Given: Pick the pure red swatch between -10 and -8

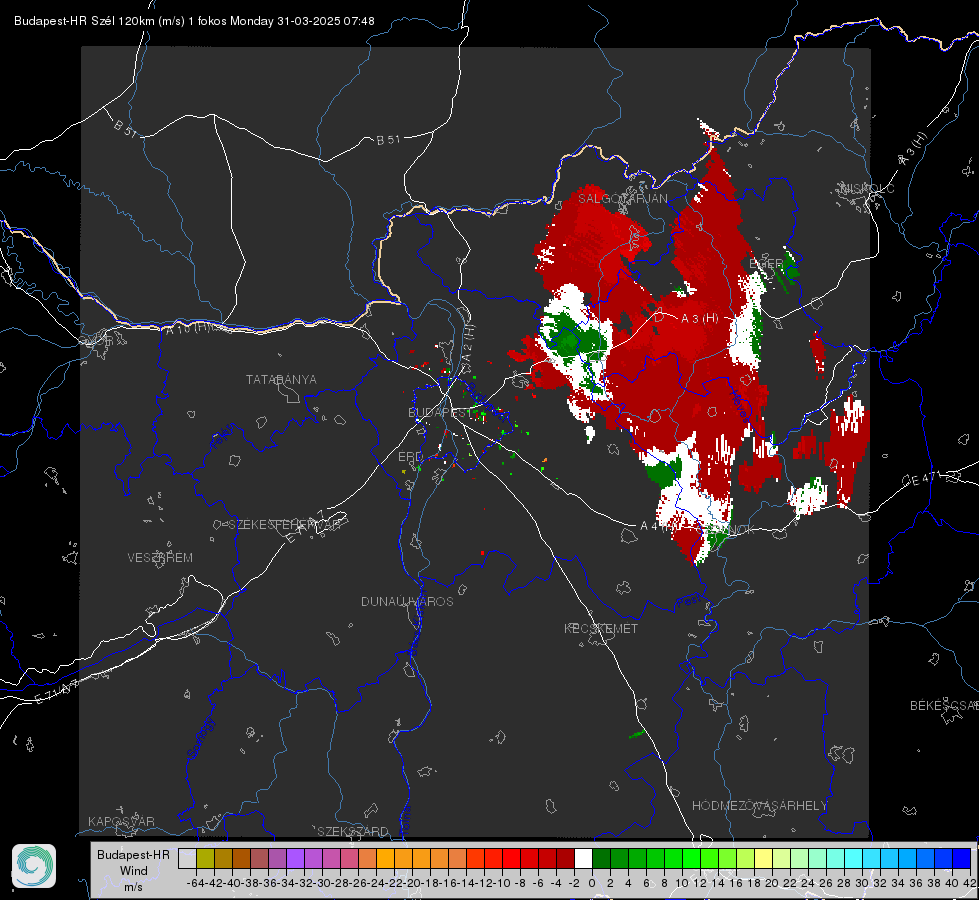Looking at the screenshot, I should tap(511, 859).
